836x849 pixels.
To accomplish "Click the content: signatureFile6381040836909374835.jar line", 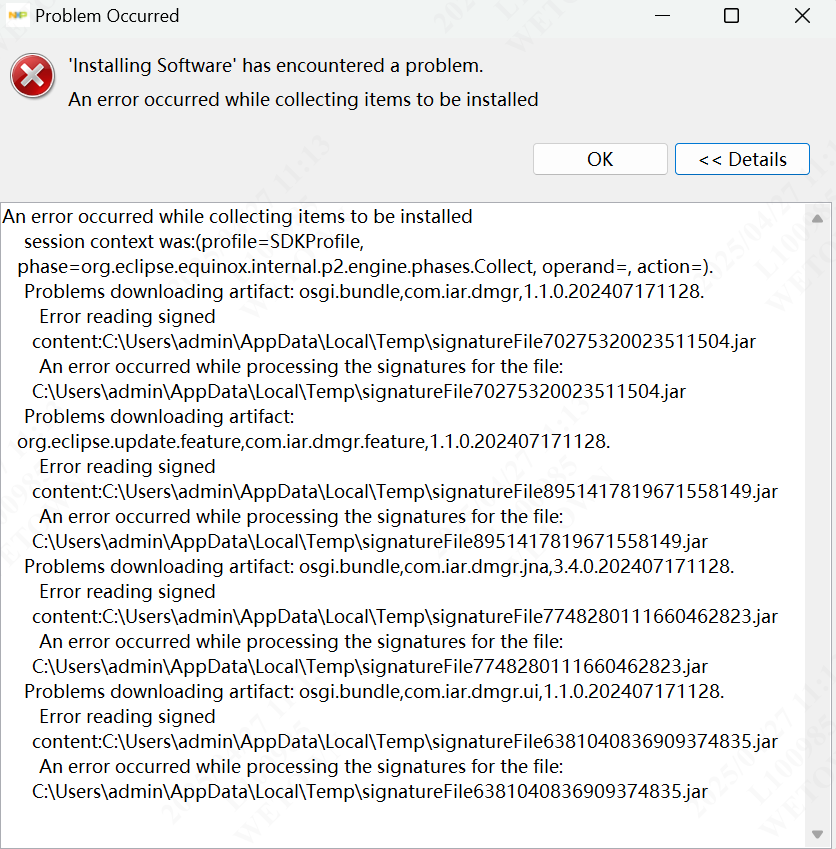I will (405, 742).
